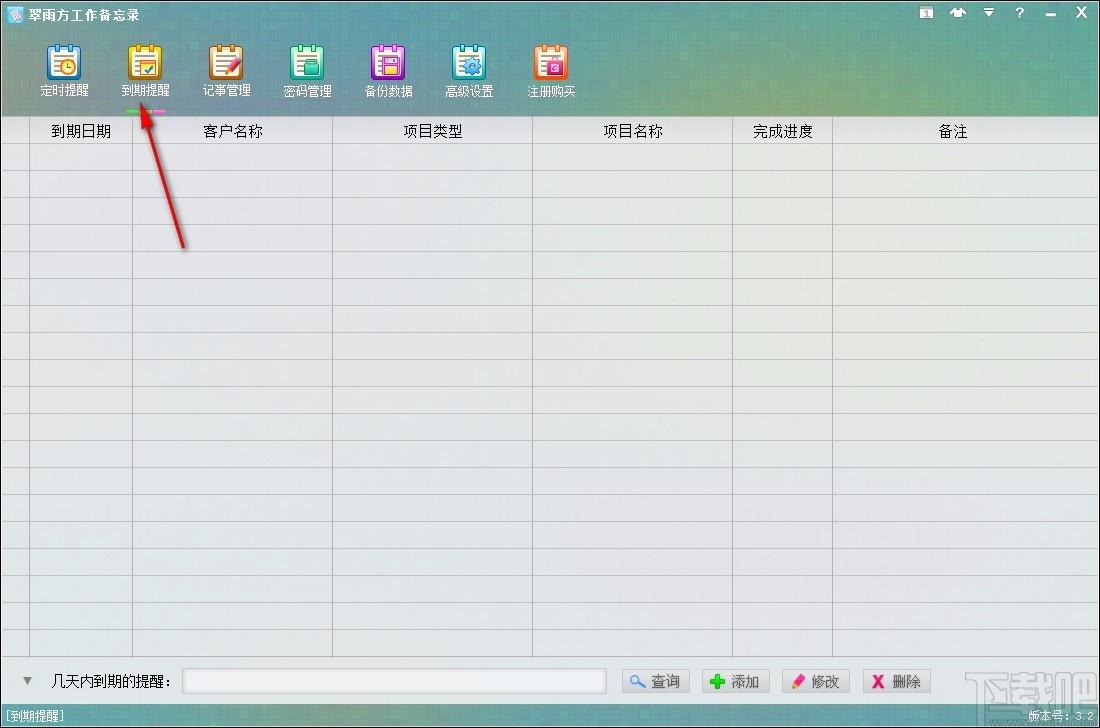The width and height of the screenshot is (1100, 728).
Task: Click the 修改 edit button
Action: point(815,681)
